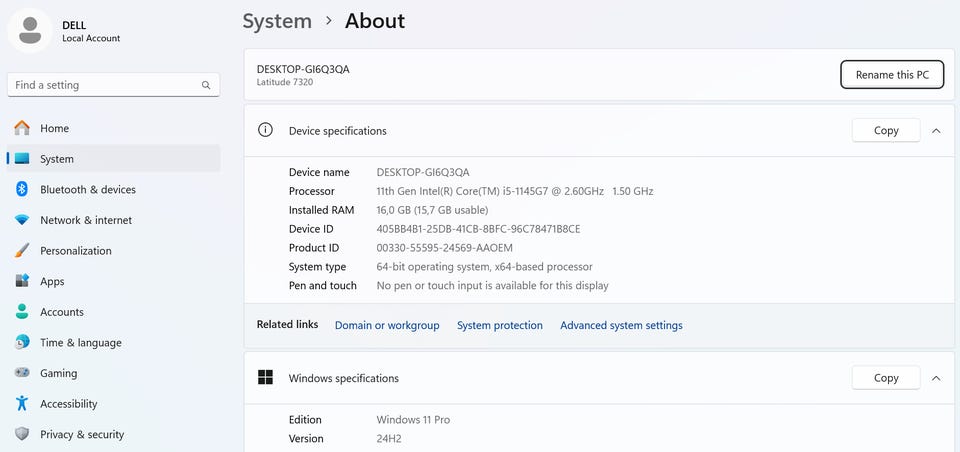Click the Gaming controller icon
This screenshot has height=452, width=960.
(x=22, y=373)
